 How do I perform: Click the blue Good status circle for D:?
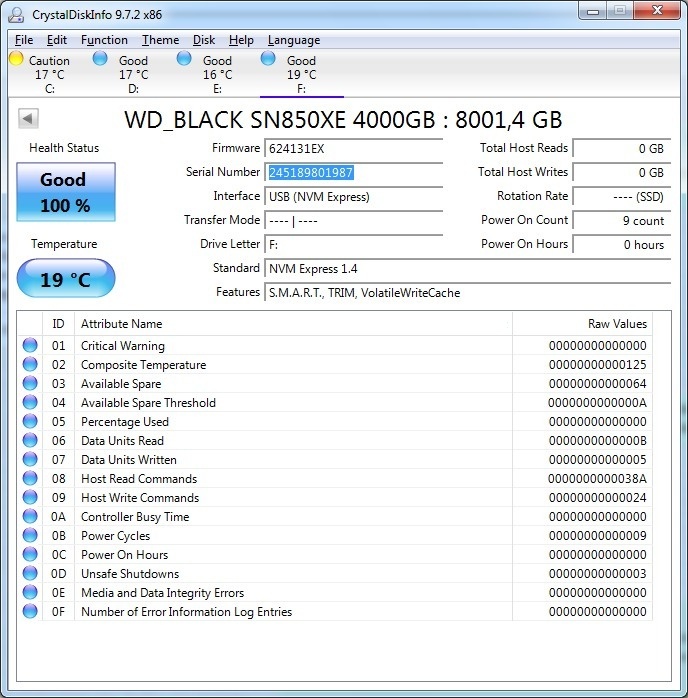coord(100,59)
